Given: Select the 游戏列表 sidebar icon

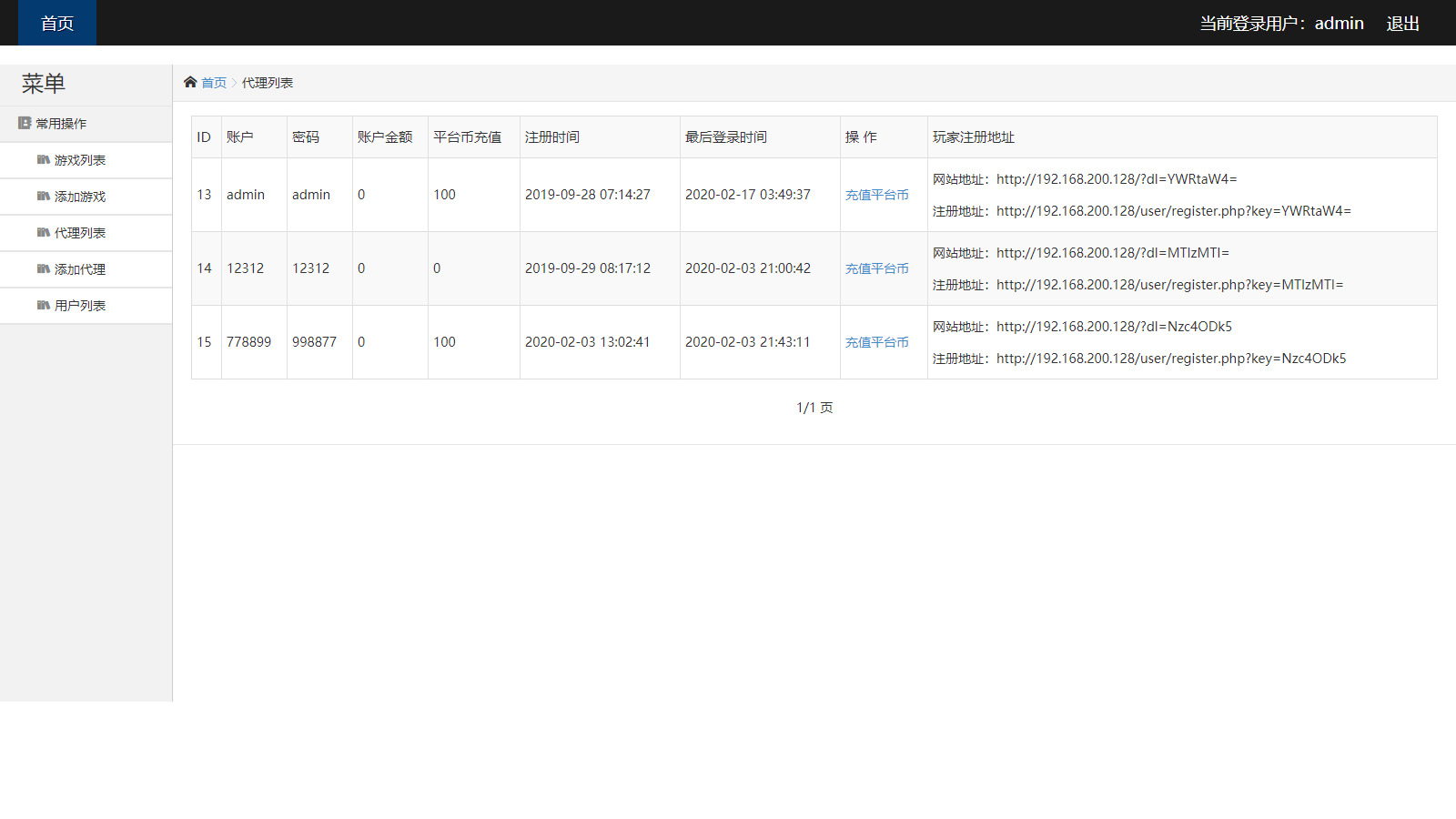Looking at the screenshot, I should 44,159.
